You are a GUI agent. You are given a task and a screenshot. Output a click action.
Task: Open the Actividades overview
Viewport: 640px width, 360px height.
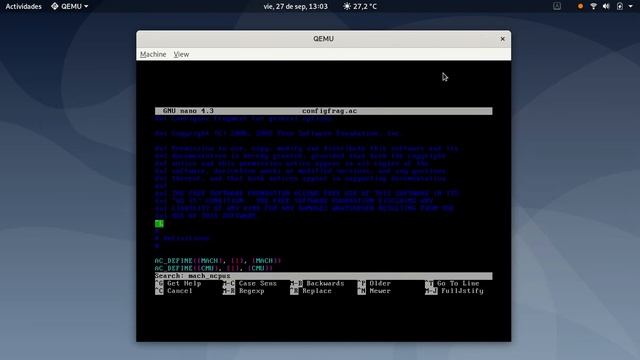click(x=23, y=6)
